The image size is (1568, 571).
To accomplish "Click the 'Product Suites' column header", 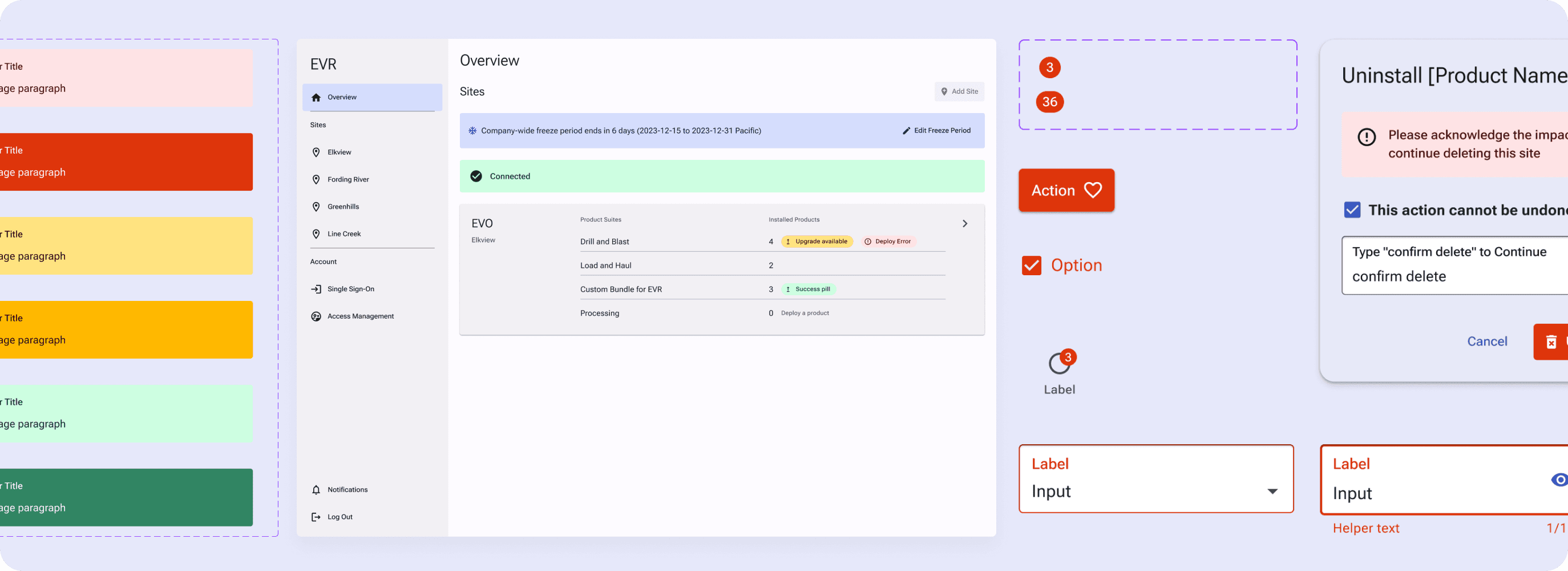I will point(600,219).
